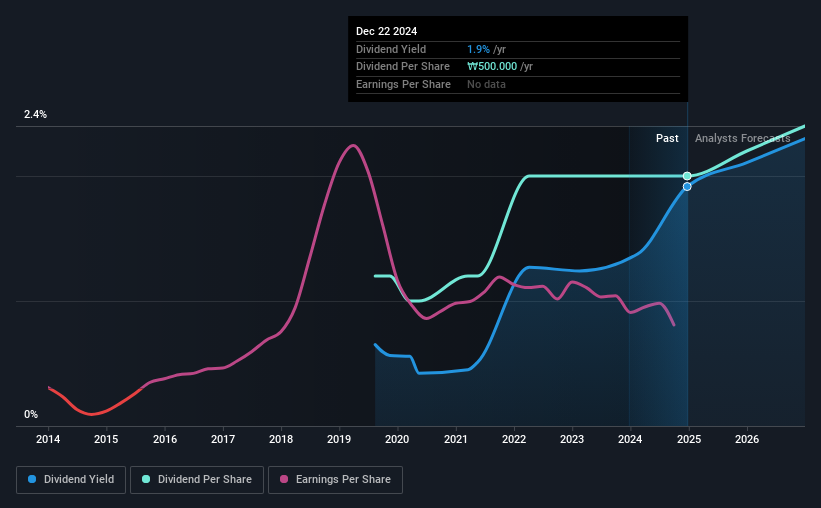Click the 'Dec 22 2024' tooltip date
This screenshot has width=821, height=508.
pos(386,31)
